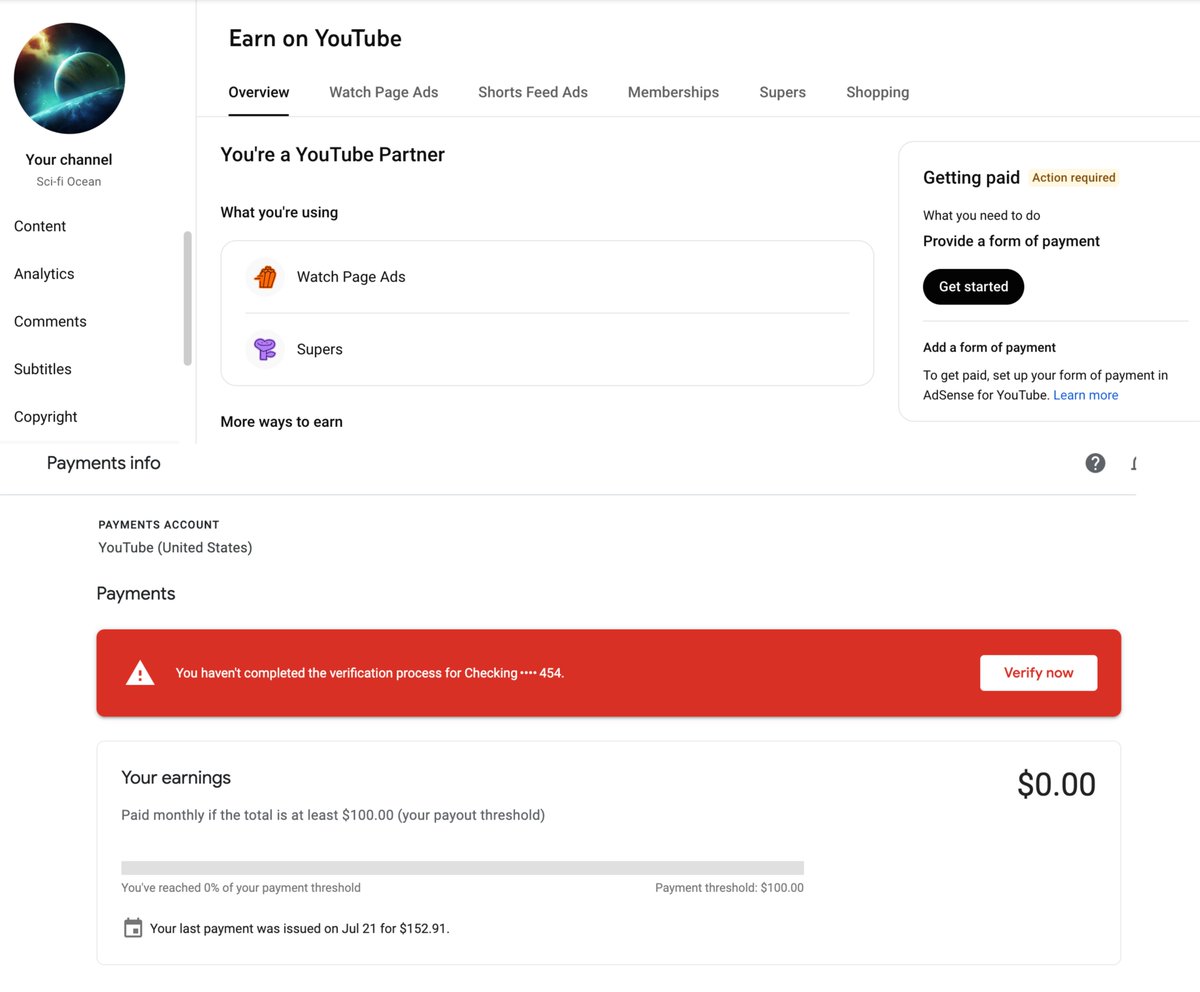Click the Verify now button
This screenshot has width=1200, height=992.
(1038, 673)
